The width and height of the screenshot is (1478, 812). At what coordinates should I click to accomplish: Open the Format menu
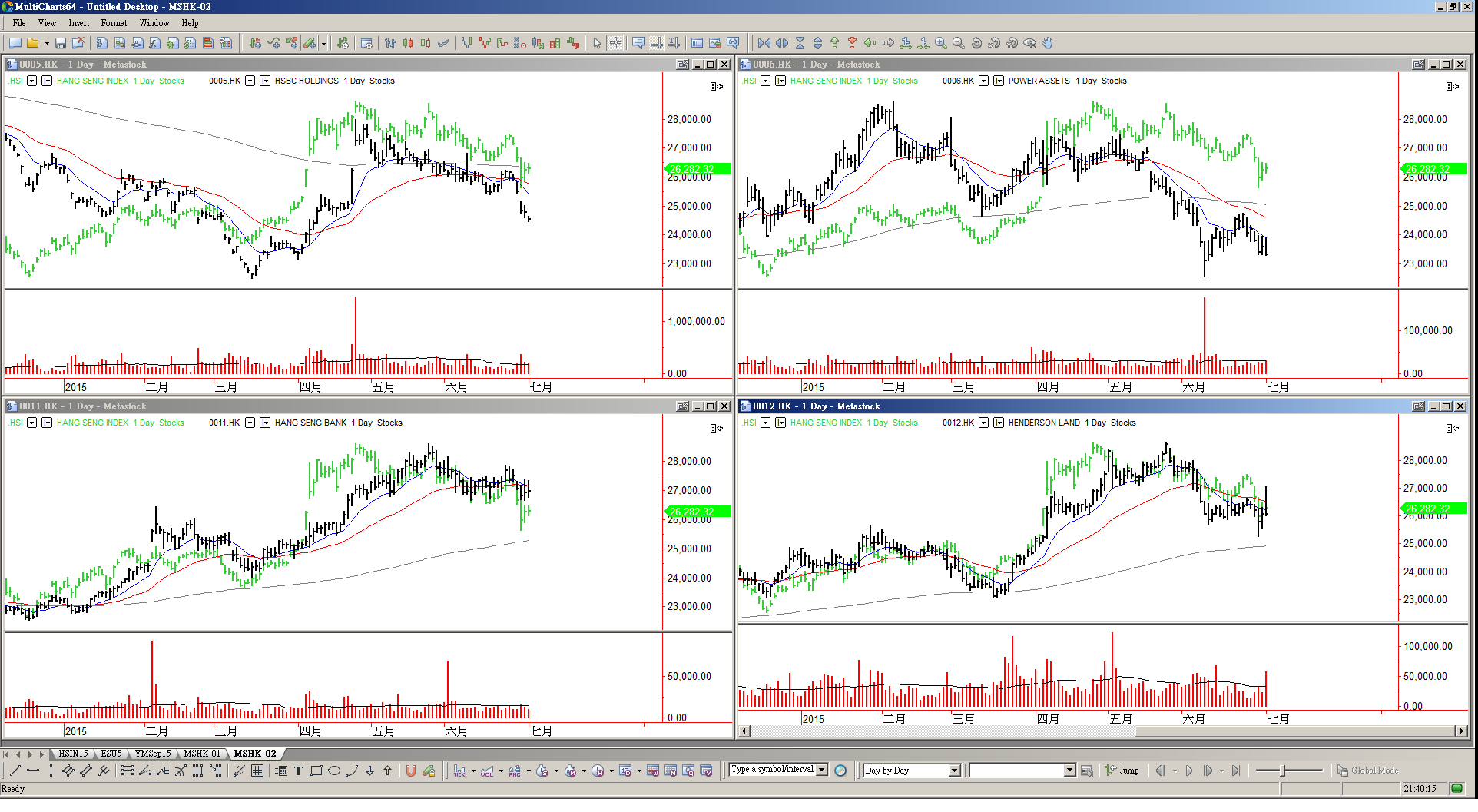[114, 23]
